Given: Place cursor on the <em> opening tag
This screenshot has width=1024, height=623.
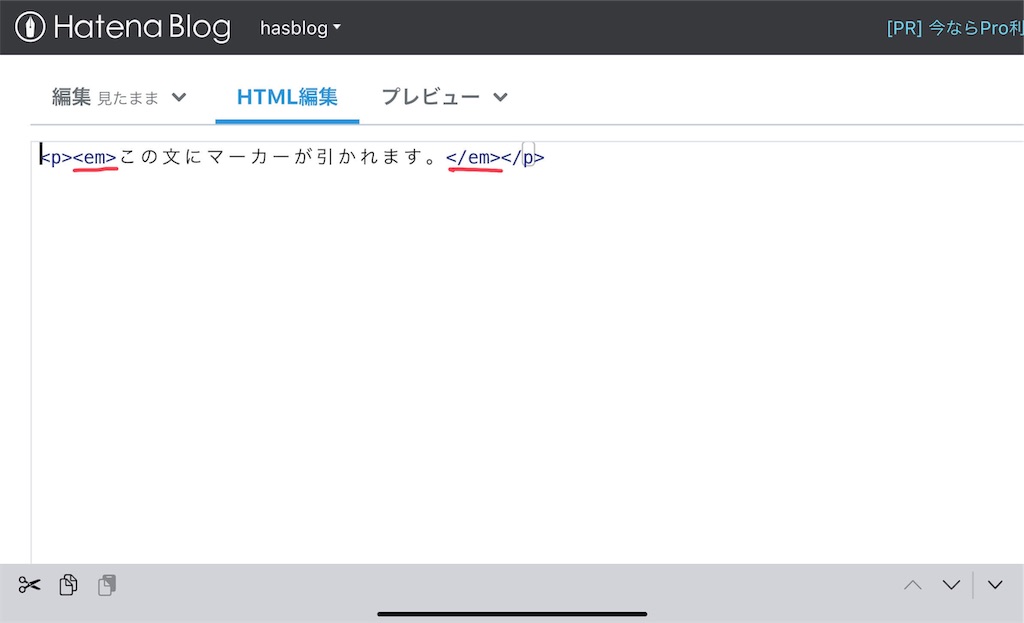Looking at the screenshot, I should pyautogui.click(x=94, y=157).
